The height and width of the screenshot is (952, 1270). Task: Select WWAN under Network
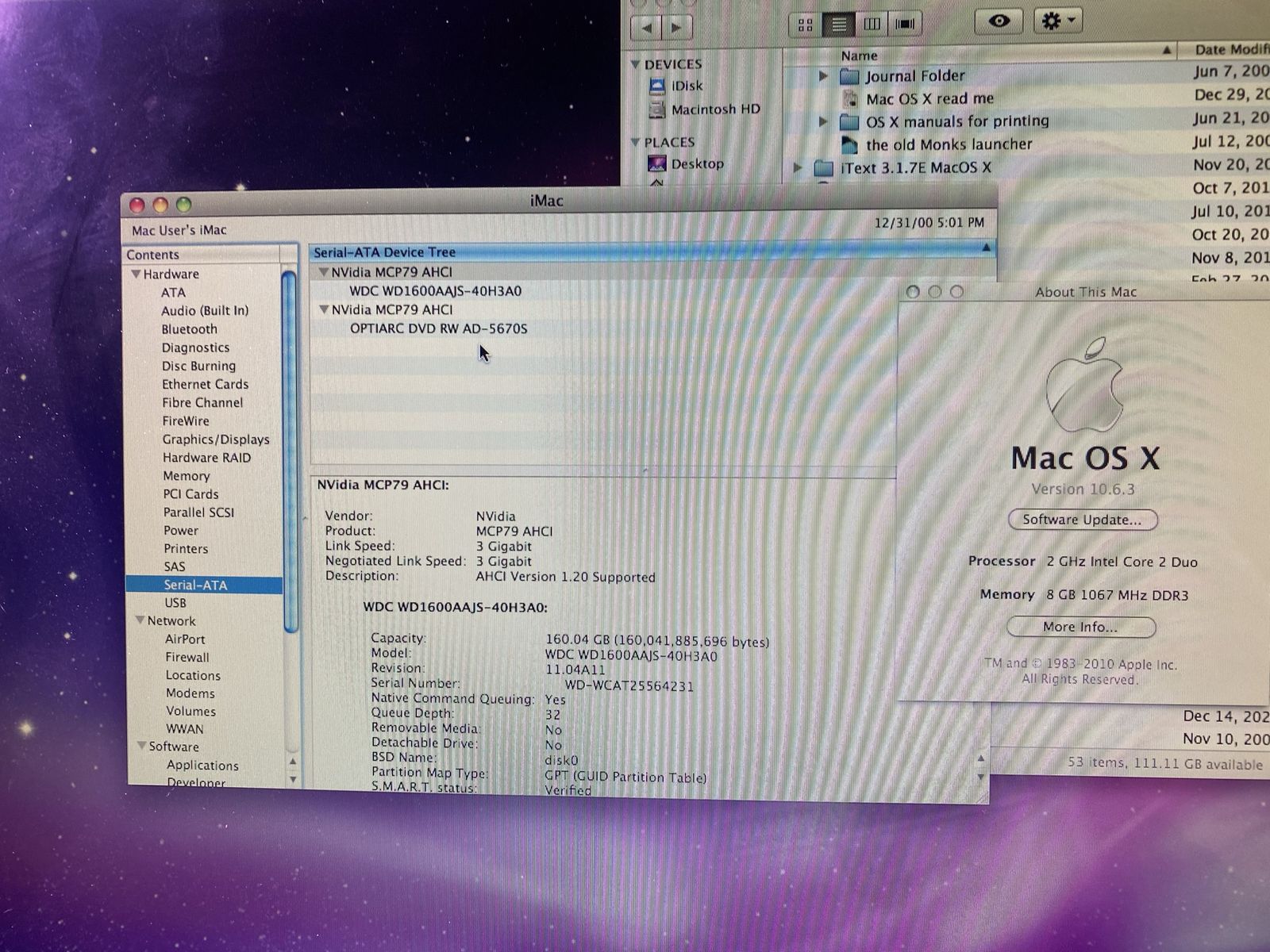pos(184,728)
